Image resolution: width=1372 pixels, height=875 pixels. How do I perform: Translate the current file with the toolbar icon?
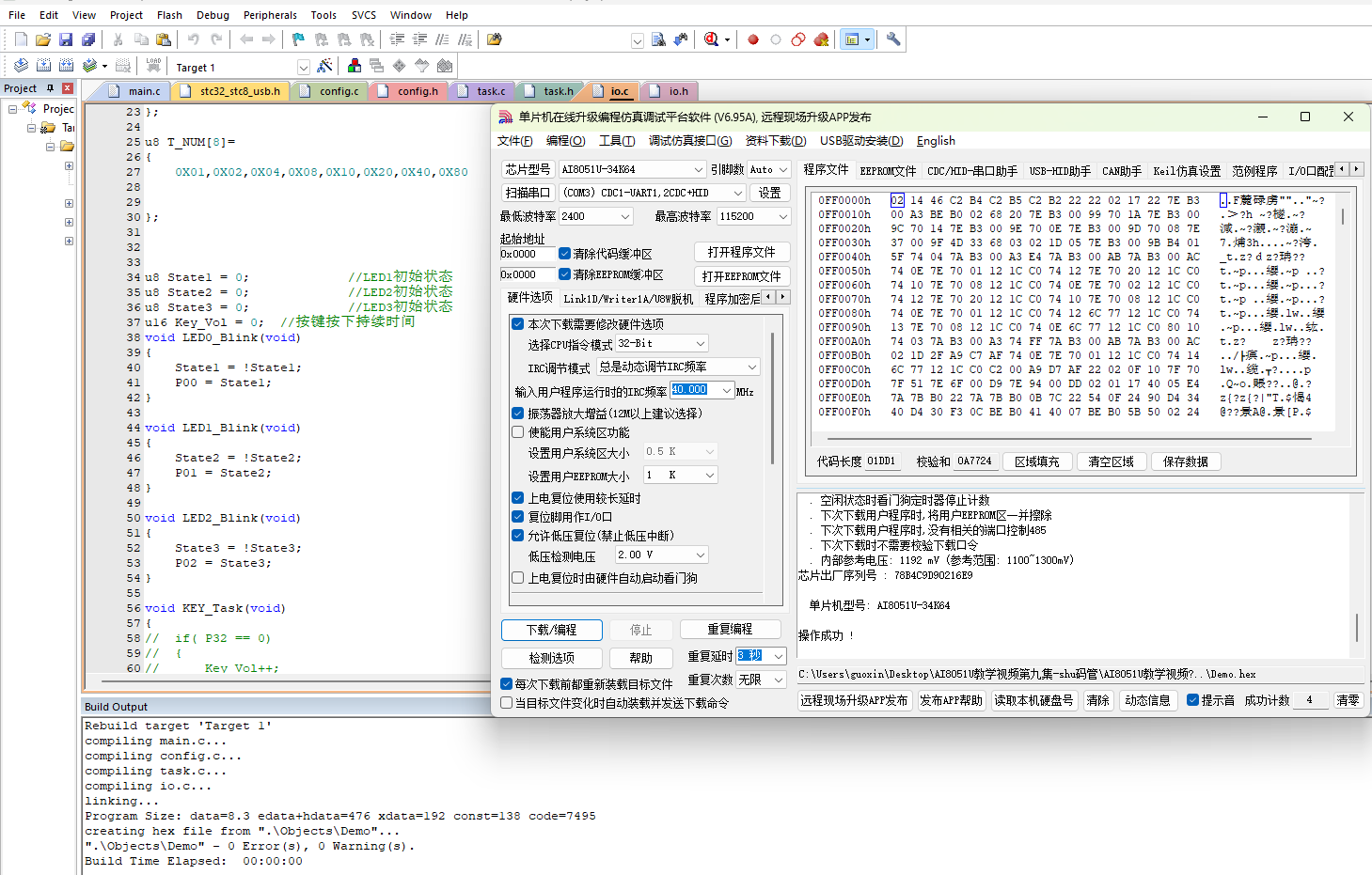(21, 66)
